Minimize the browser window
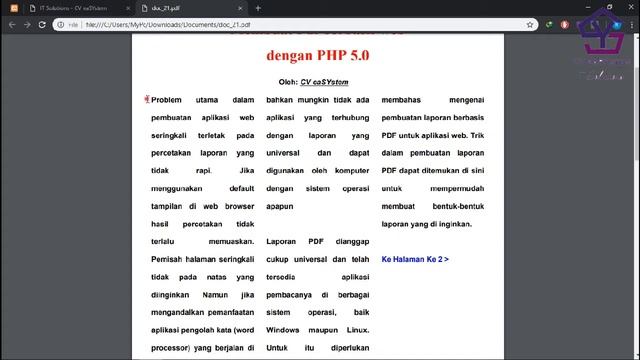This screenshot has height=360, width=640. coord(588,7)
